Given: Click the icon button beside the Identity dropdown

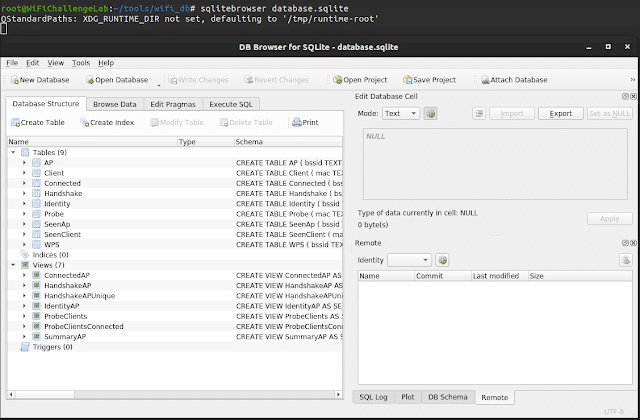Looking at the screenshot, I should click(442, 260).
